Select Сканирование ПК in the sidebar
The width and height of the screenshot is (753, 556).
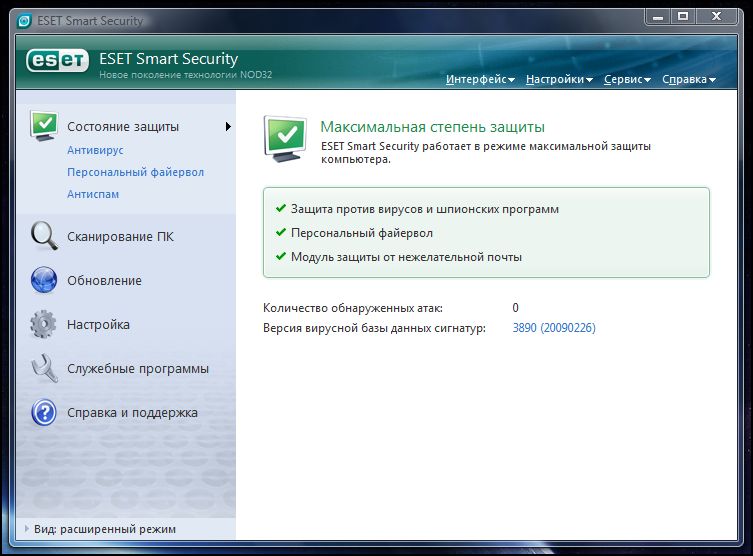pyautogui.click(x=120, y=237)
